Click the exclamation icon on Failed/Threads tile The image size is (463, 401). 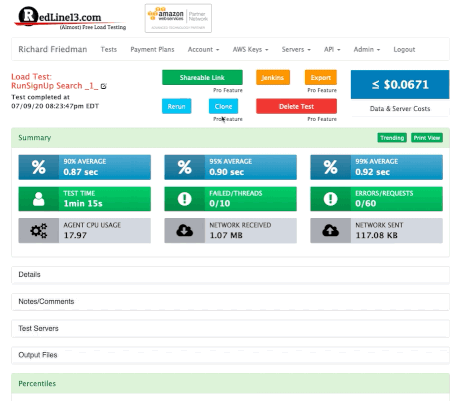(x=185, y=199)
